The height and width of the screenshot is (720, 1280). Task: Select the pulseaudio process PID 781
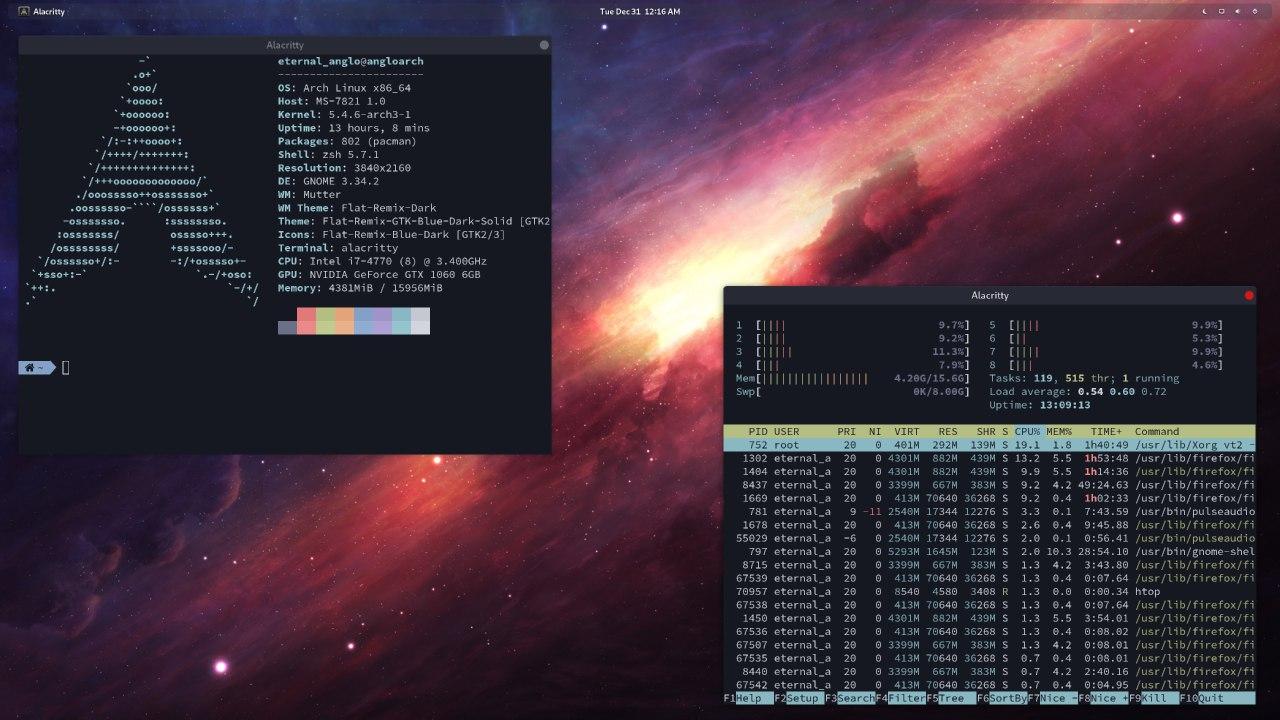[989, 511]
